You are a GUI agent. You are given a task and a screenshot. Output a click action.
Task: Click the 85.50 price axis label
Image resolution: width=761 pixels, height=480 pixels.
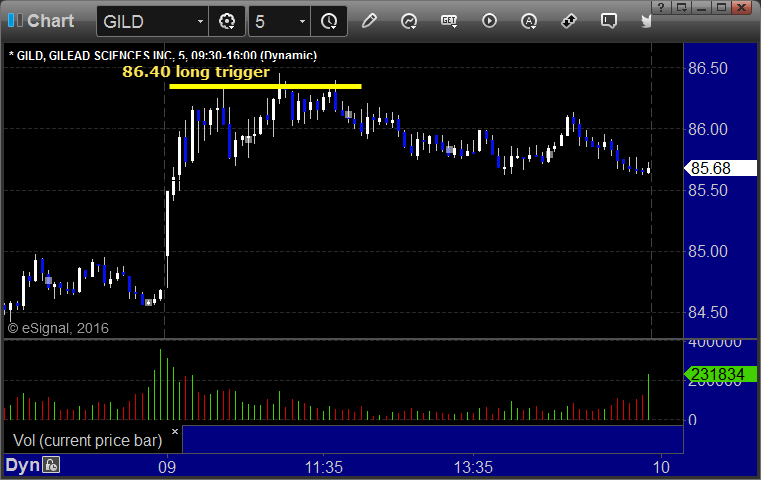708,190
